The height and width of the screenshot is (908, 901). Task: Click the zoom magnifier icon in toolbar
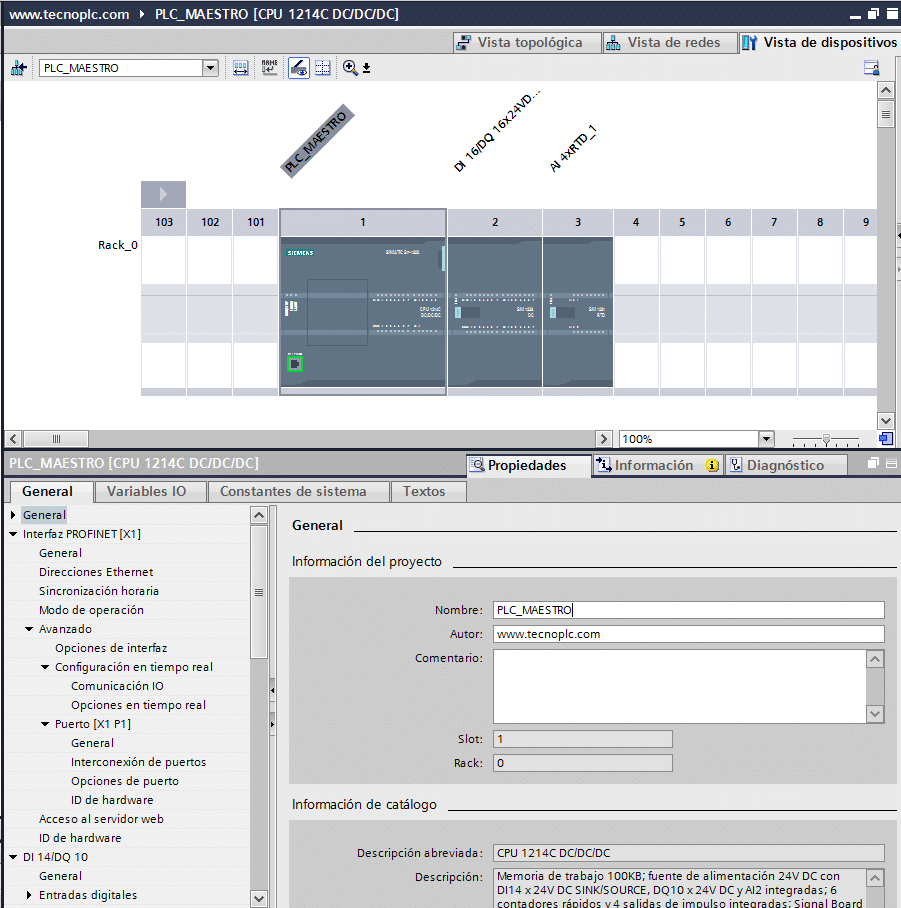pos(350,68)
